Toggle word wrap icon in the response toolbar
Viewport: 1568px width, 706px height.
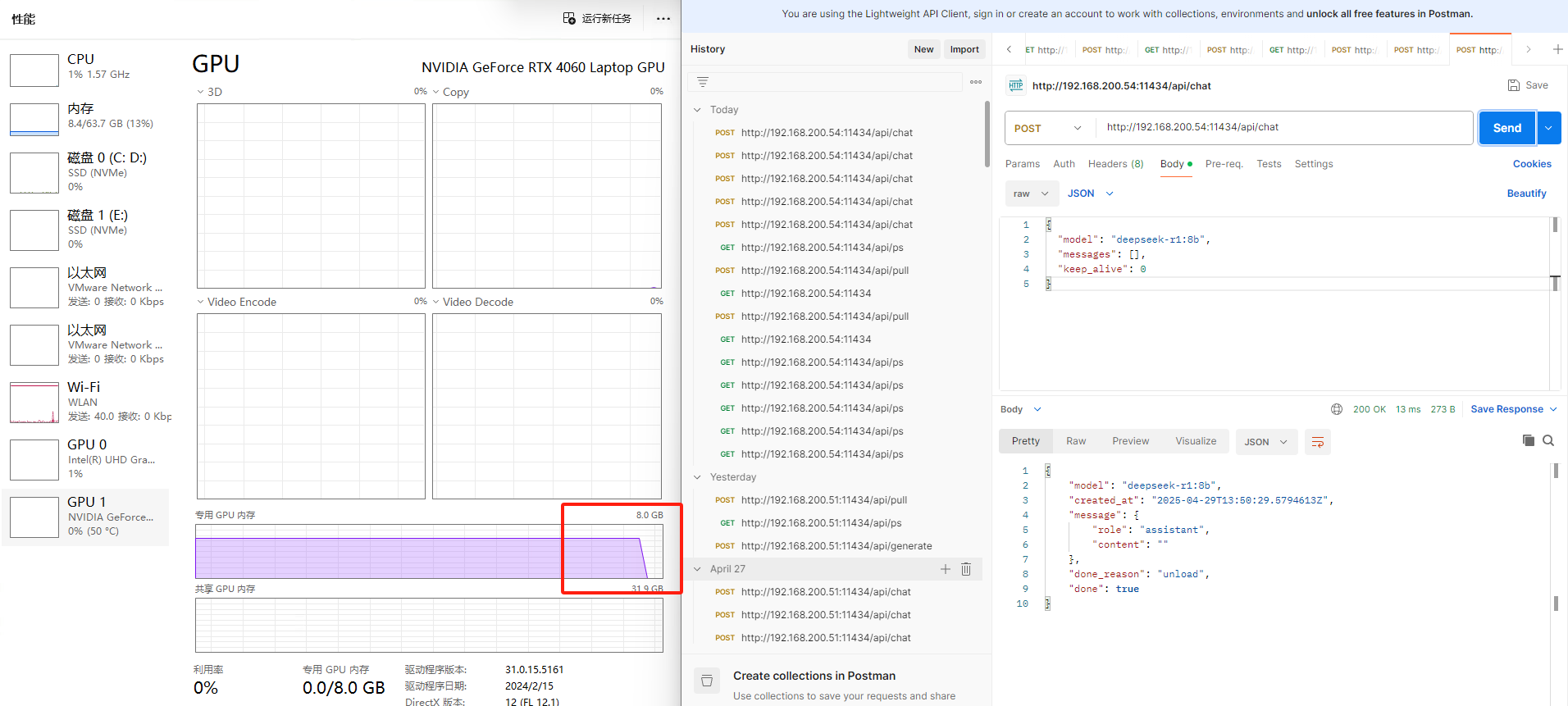pyautogui.click(x=1318, y=442)
